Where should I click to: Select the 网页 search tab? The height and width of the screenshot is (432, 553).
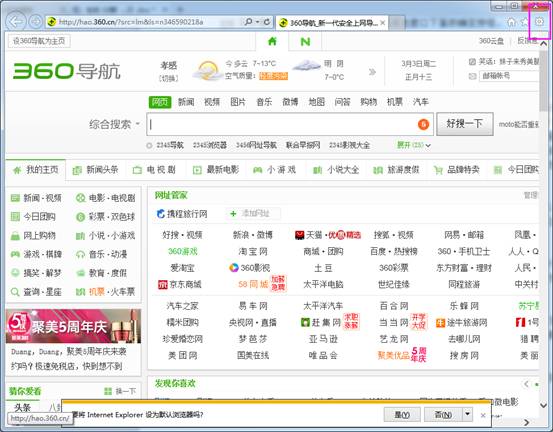[160, 102]
